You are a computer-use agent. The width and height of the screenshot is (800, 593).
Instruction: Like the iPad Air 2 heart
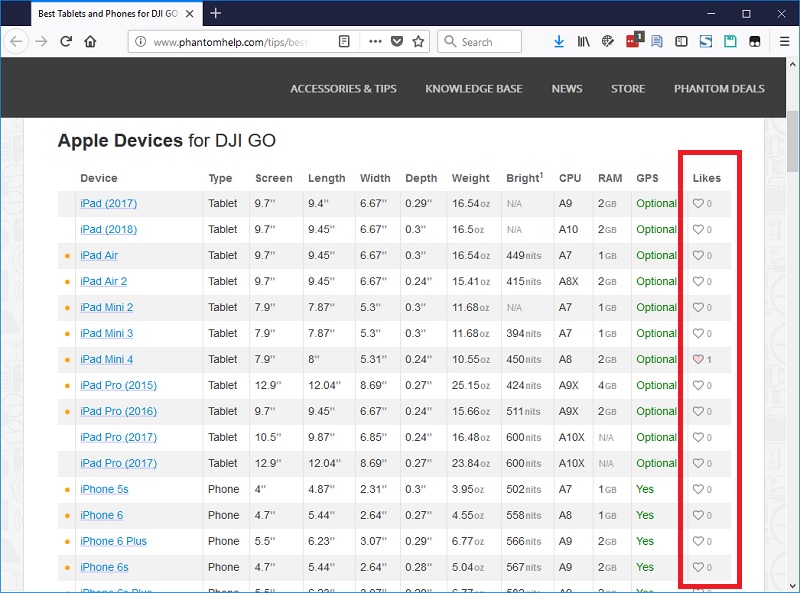click(x=698, y=281)
